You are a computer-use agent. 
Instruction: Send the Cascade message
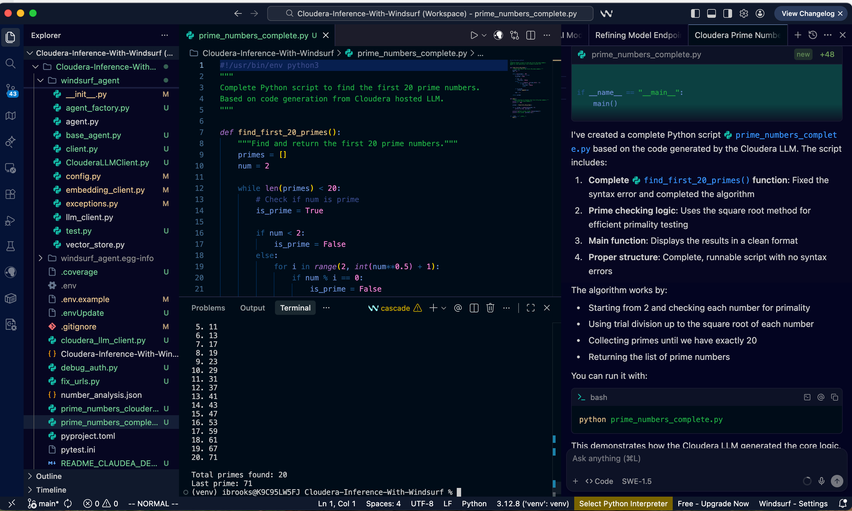pyautogui.click(x=837, y=481)
